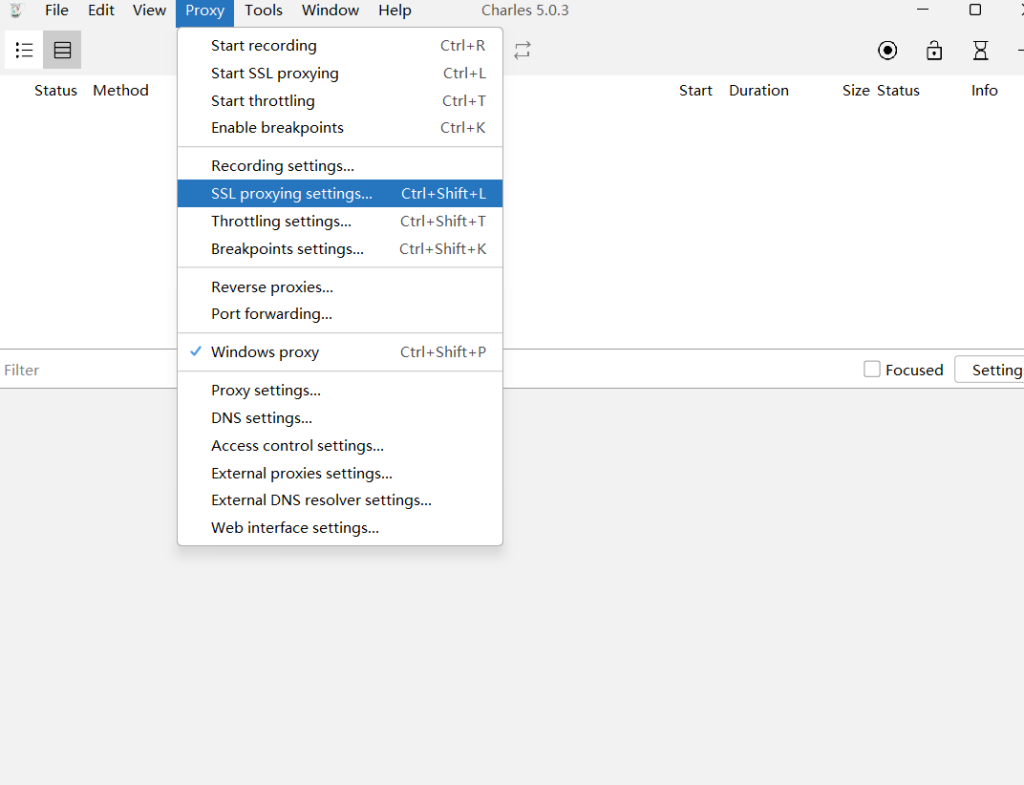Choose Throttling settings from Proxy menu
This screenshot has height=785, width=1024.
pyautogui.click(x=281, y=221)
